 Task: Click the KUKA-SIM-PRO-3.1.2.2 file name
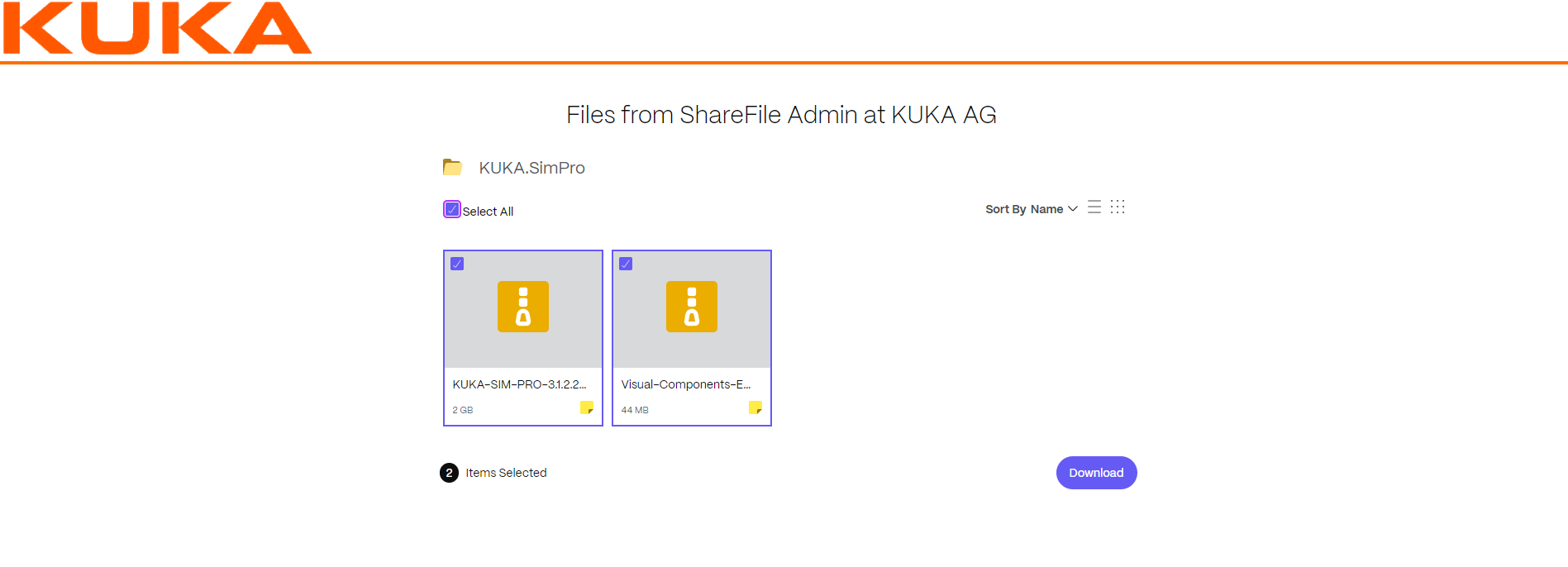coord(519,384)
